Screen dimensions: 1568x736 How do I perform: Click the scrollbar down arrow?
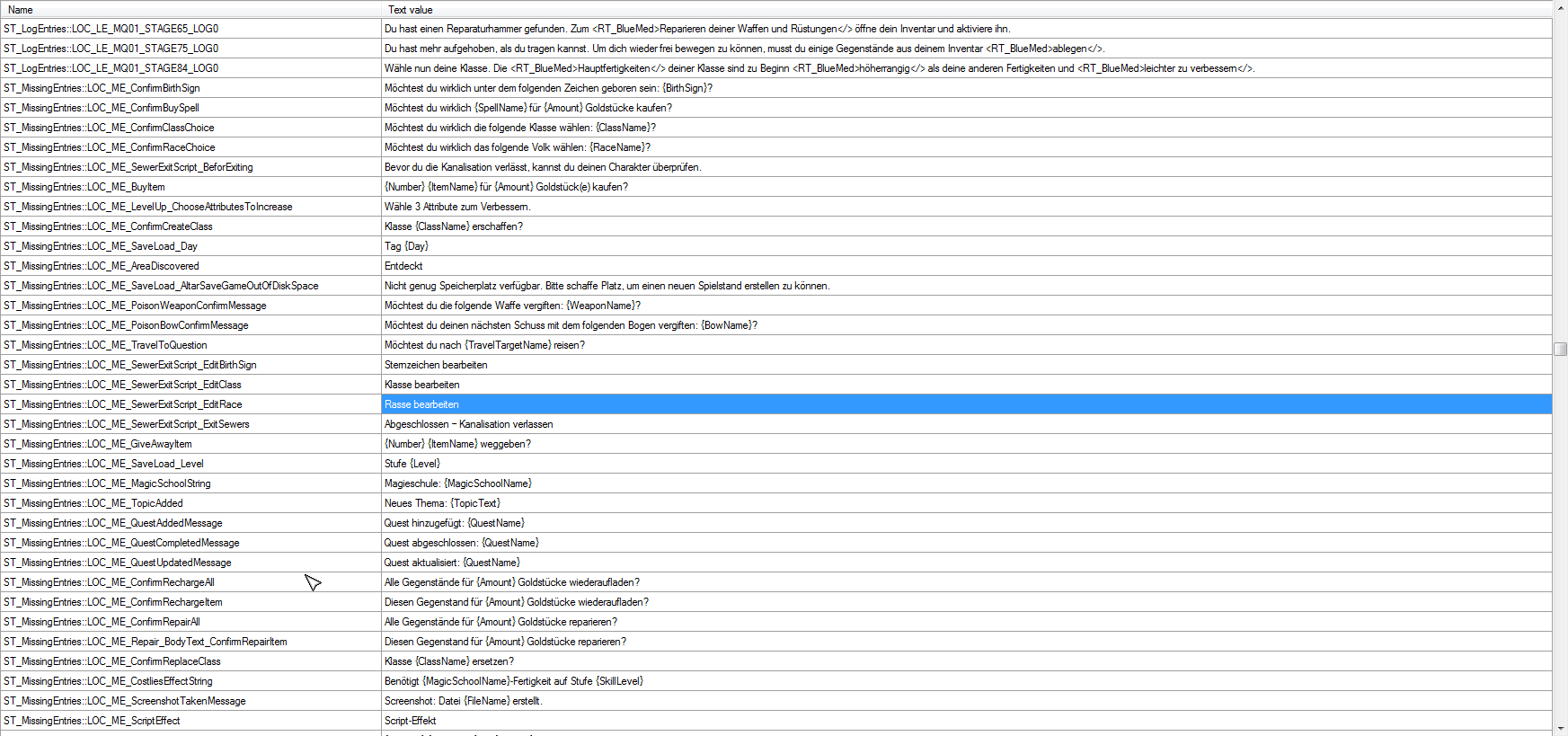pyautogui.click(x=1560, y=728)
